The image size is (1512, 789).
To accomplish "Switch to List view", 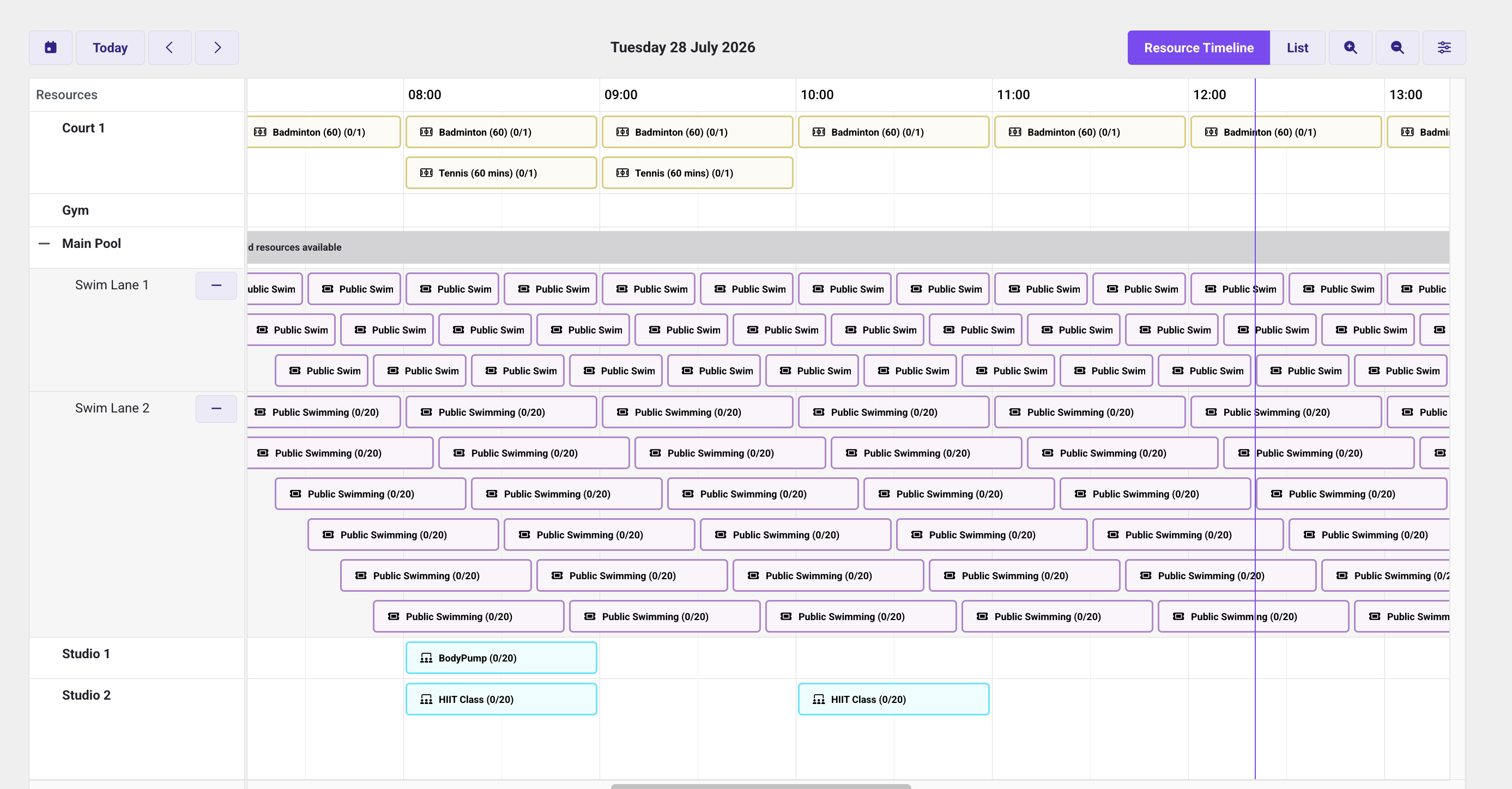I will 1298,47.
